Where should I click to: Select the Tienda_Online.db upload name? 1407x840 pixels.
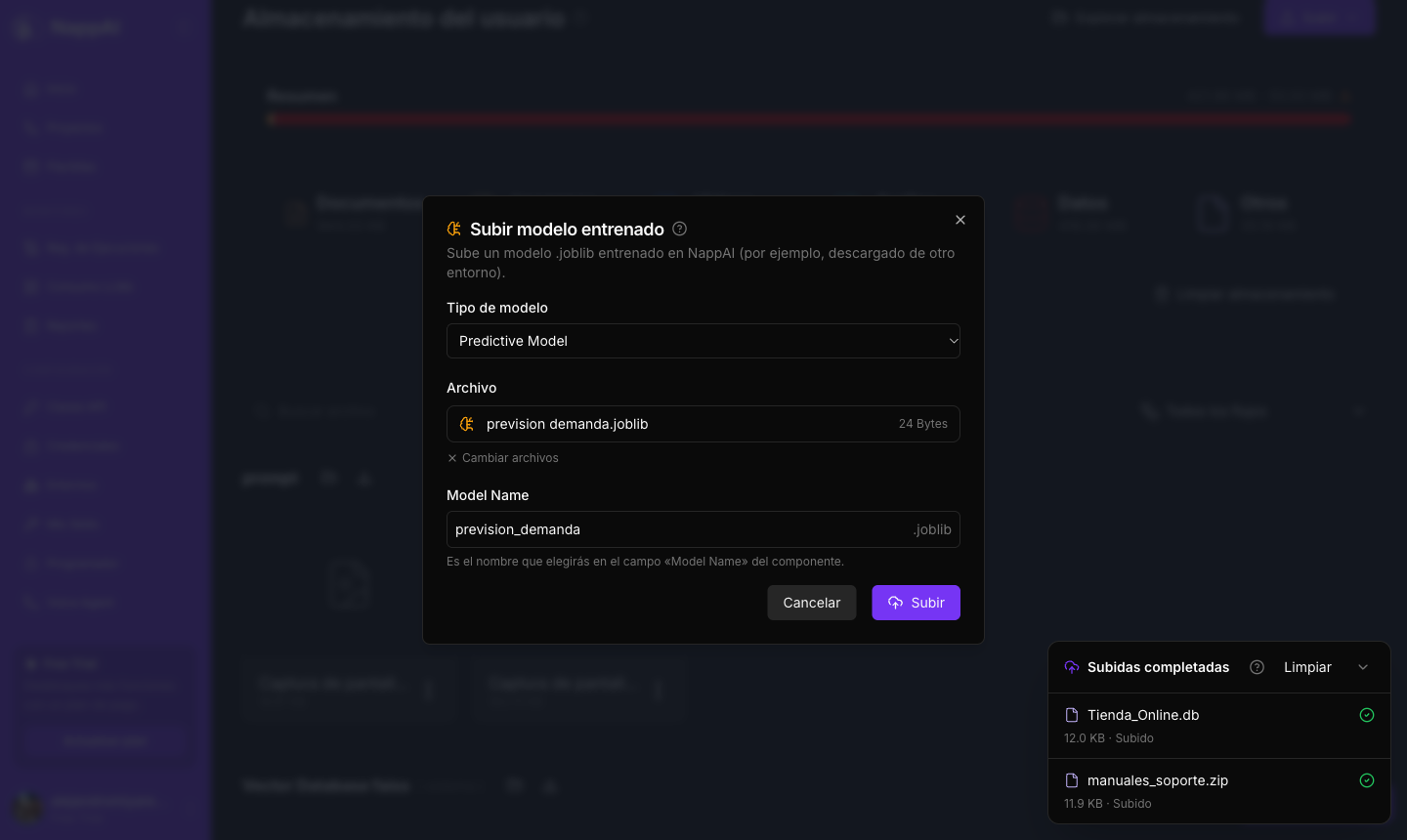(1143, 715)
